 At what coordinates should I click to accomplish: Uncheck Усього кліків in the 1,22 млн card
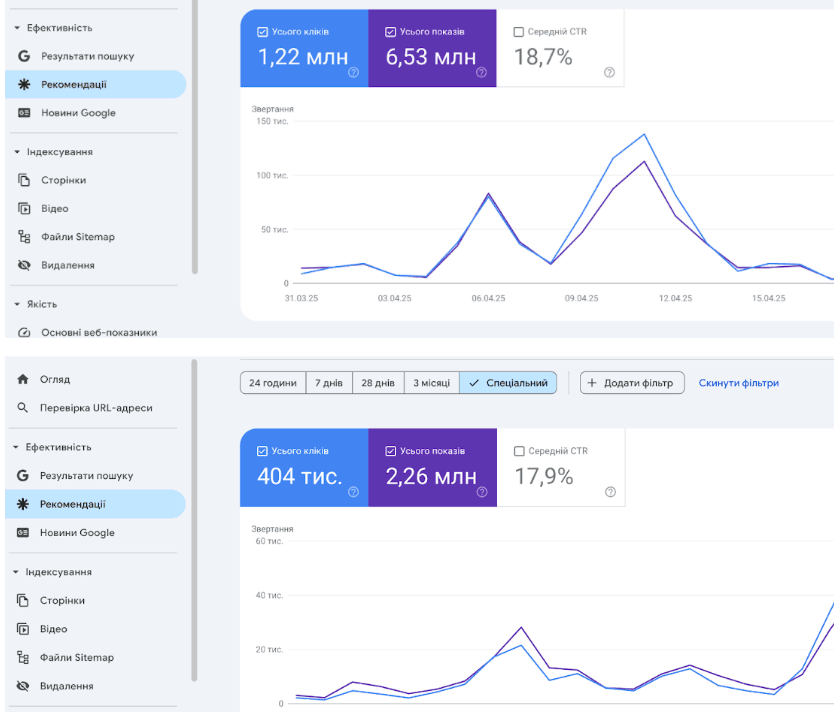pos(262,32)
